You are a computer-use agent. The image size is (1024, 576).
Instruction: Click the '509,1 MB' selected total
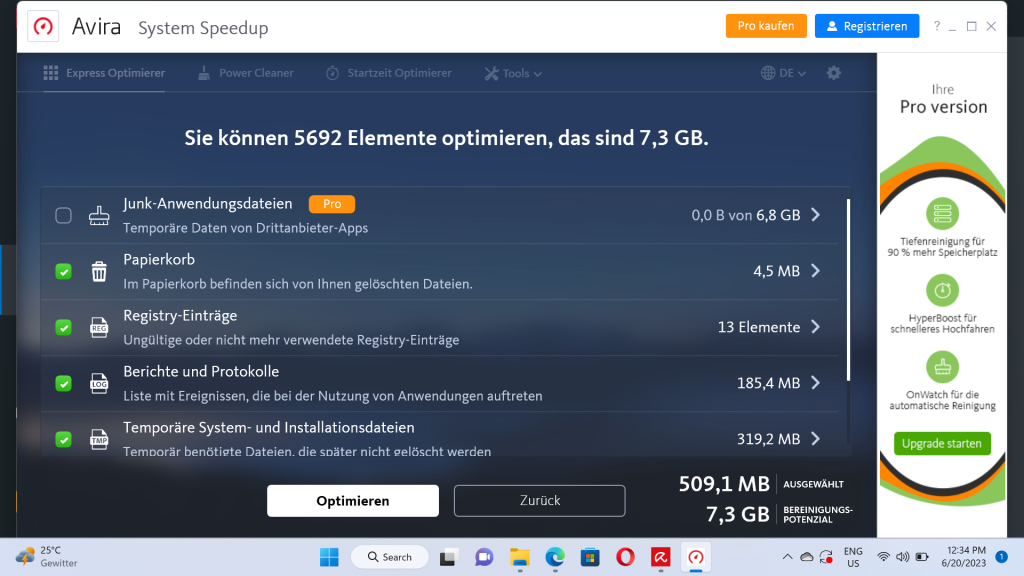tap(724, 484)
